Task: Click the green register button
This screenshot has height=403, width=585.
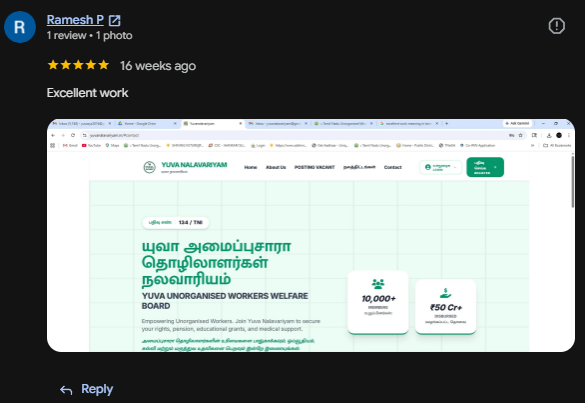Action: [x=485, y=167]
